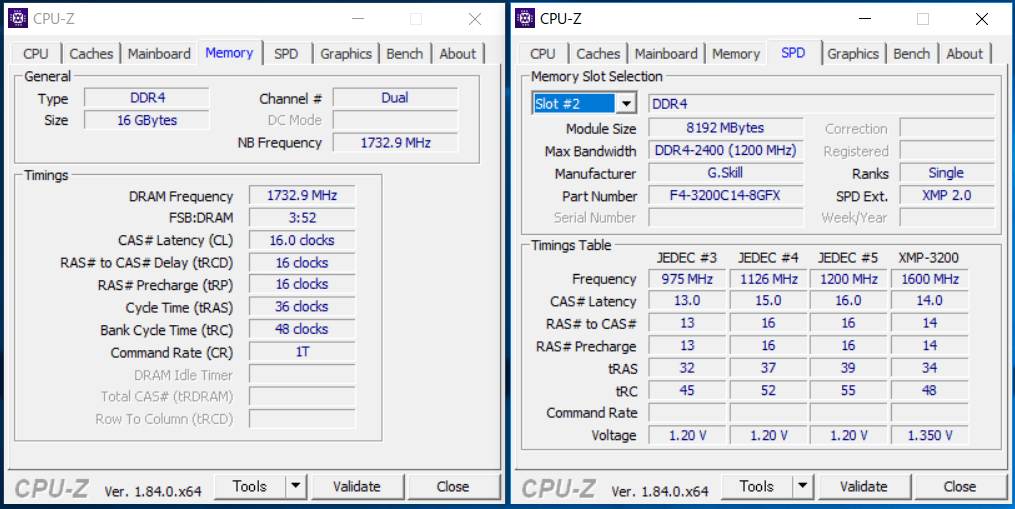This screenshot has height=509, width=1015.
Task: Click the Part Number field F4-3200C14-8GFX
Action: [x=725, y=196]
